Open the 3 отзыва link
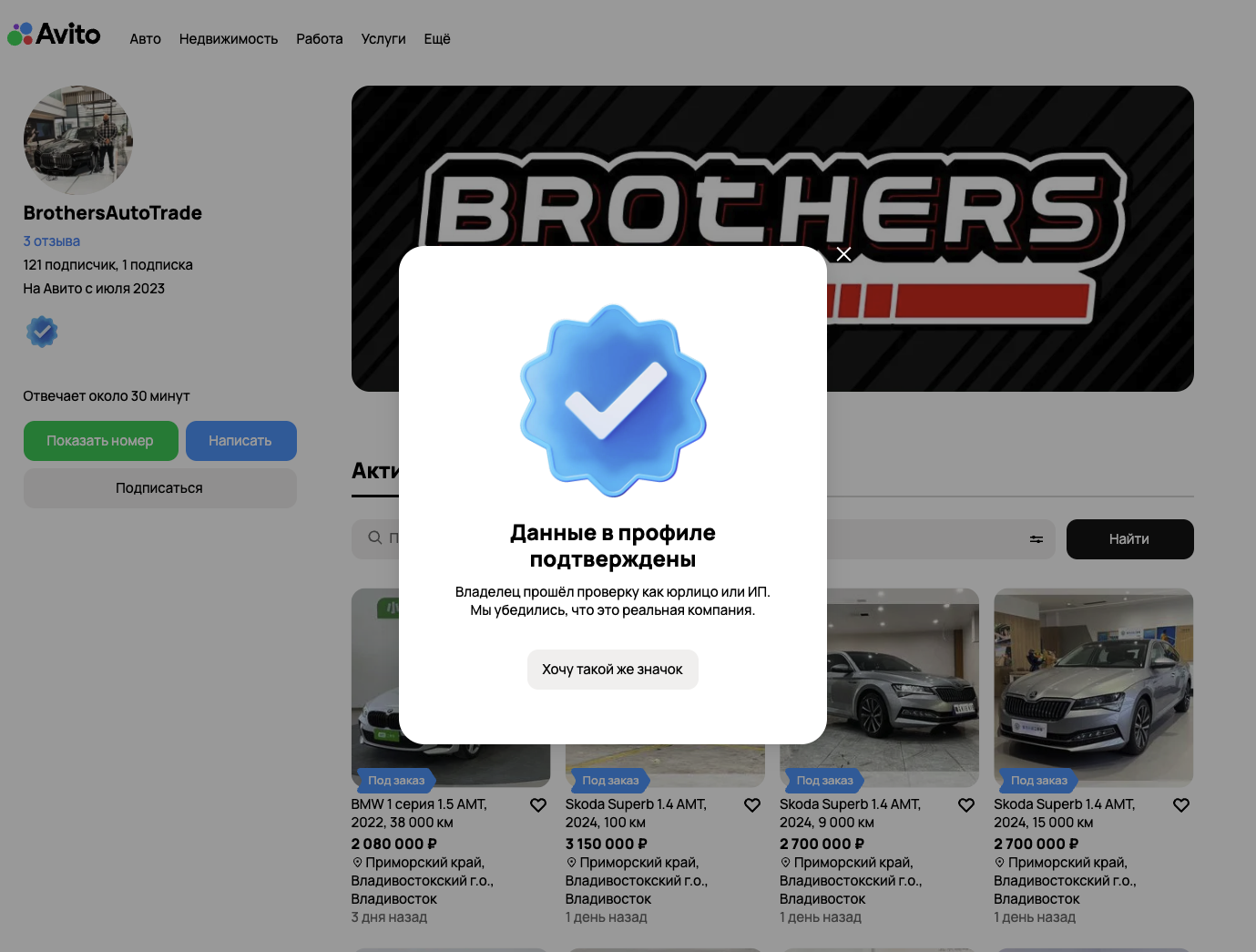This screenshot has width=1256, height=952. (52, 241)
